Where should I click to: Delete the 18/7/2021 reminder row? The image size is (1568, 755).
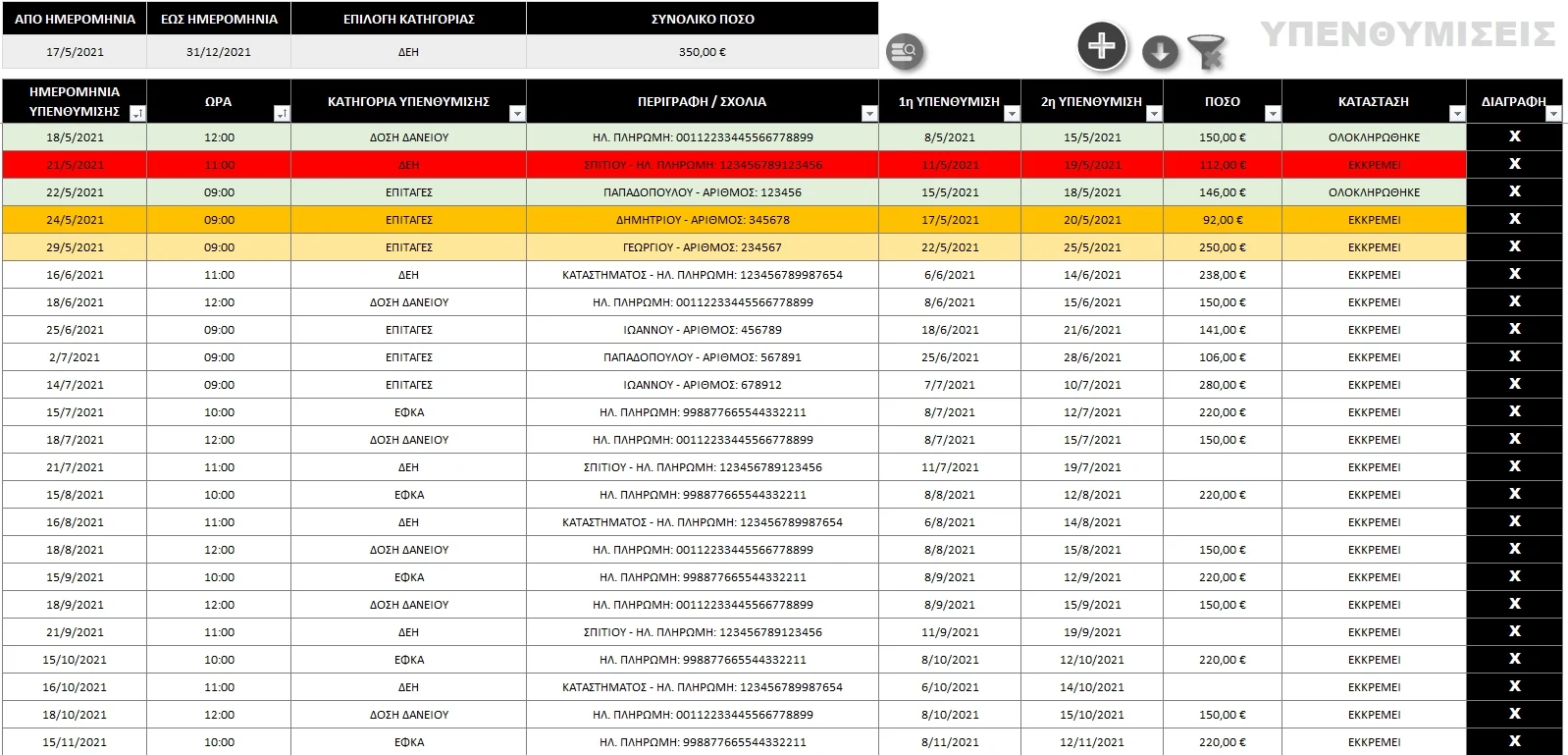[x=1514, y=439]
